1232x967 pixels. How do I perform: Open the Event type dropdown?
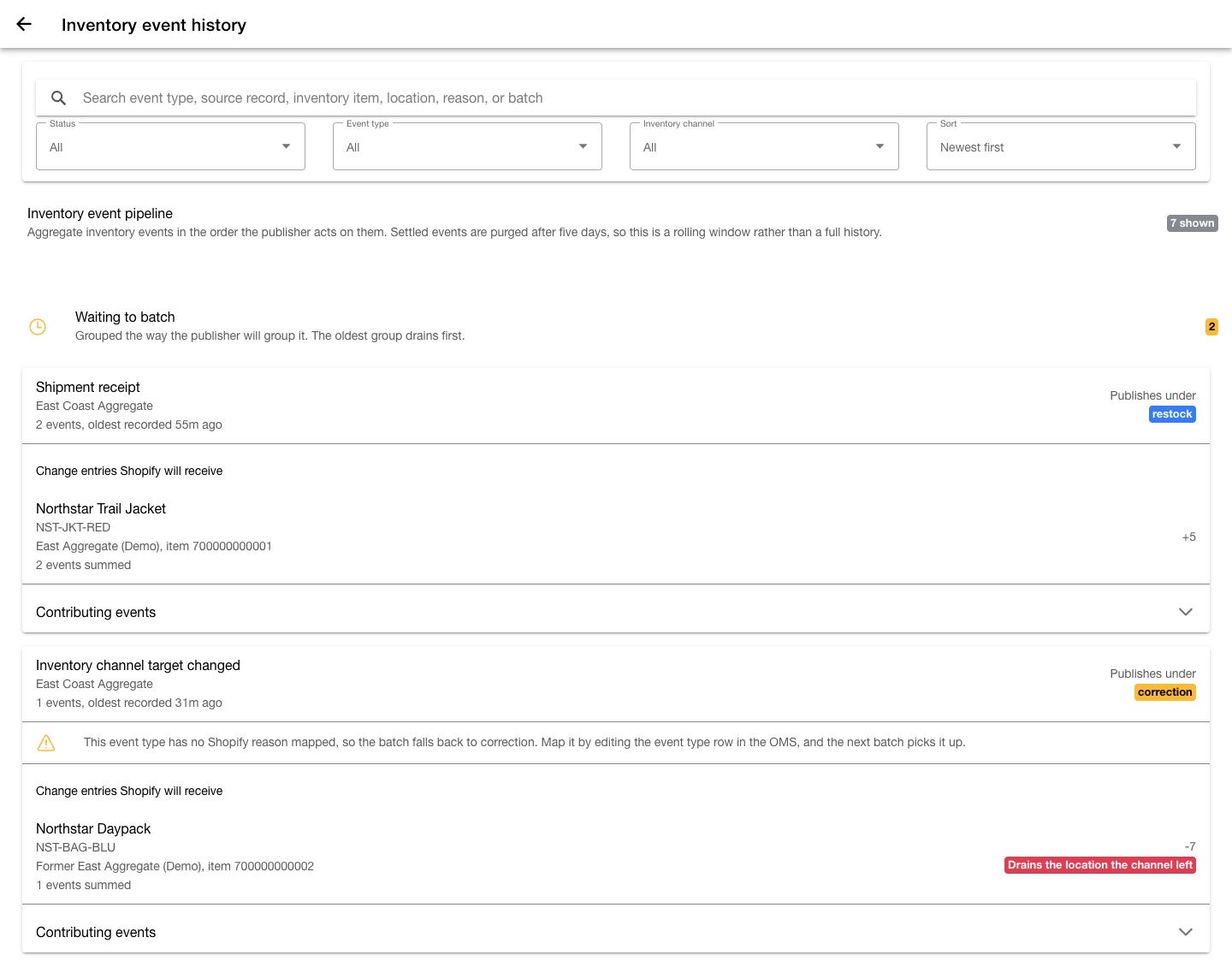point(467,146)
